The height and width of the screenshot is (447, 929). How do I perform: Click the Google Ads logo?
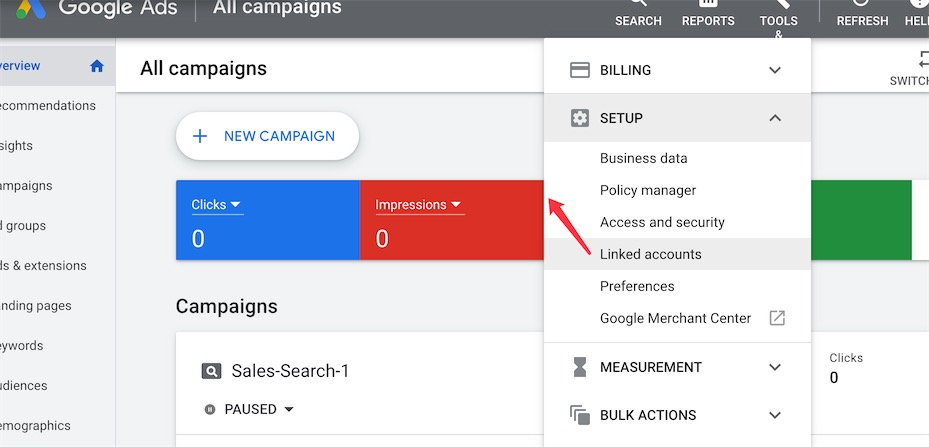pyautogui.click(x=31, y=8)
